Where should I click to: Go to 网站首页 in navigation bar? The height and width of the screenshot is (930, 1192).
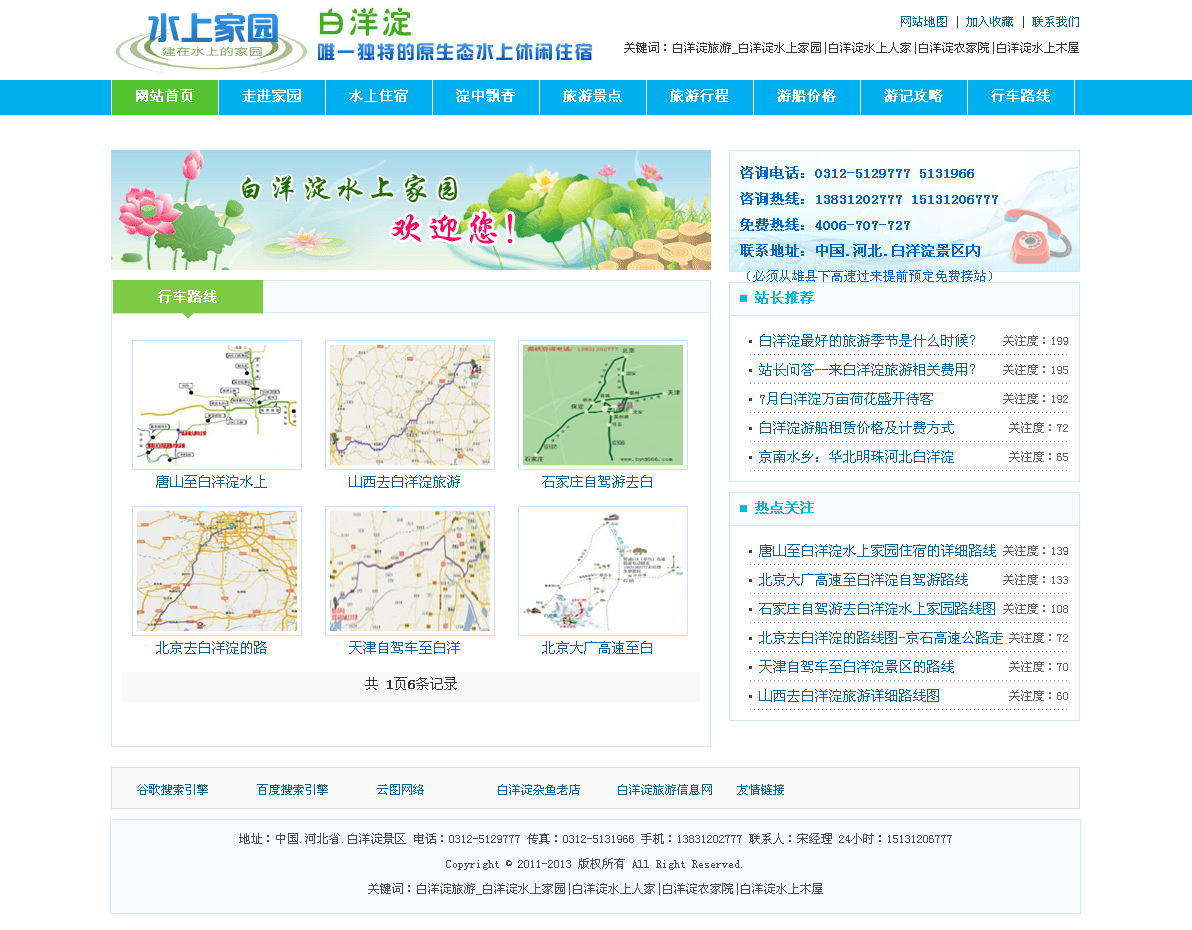click(x=165, y=97)
